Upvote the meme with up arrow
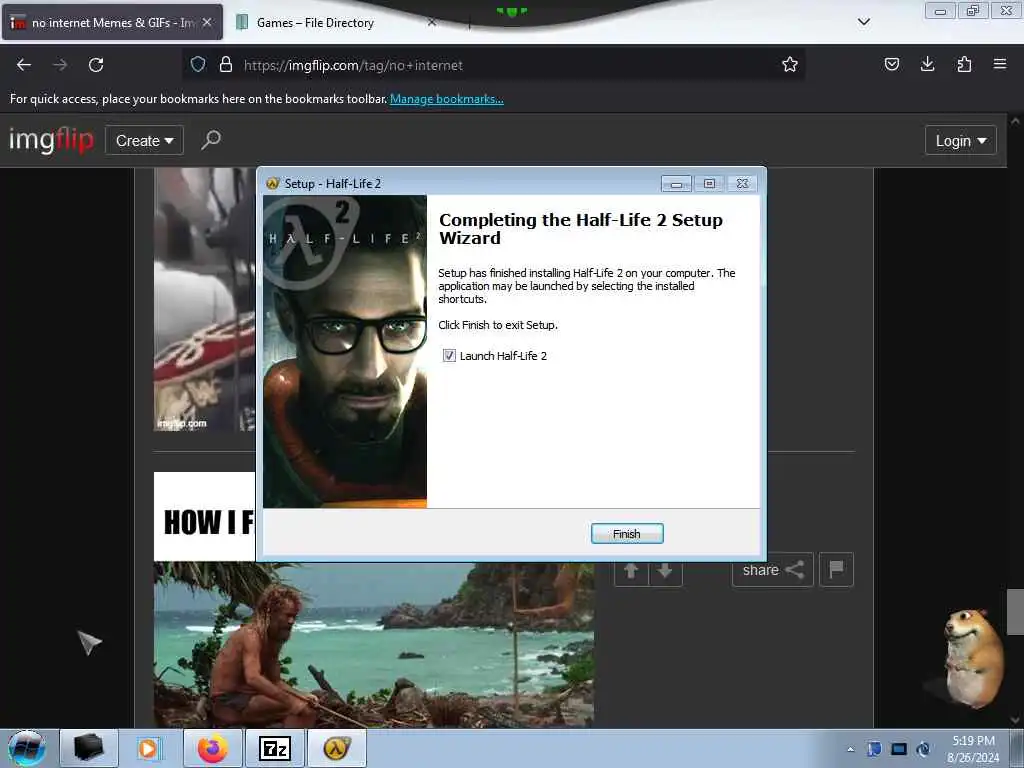The width and height of the screenshot is (1024, 768). [631, 571]
